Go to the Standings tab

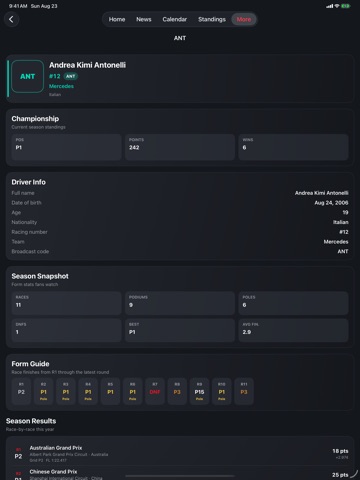pyautogui.click(x=212, y=19)
